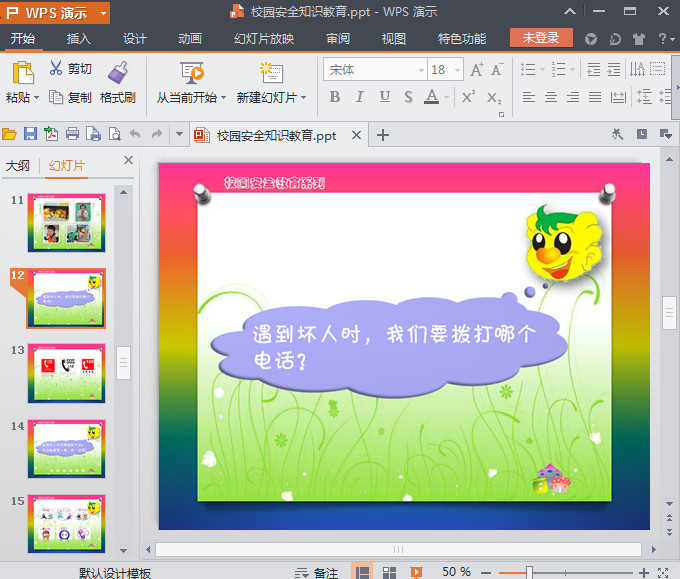Click the Copy (复制) icon
This screenshot has height=579, width=680.
point(56,97)
